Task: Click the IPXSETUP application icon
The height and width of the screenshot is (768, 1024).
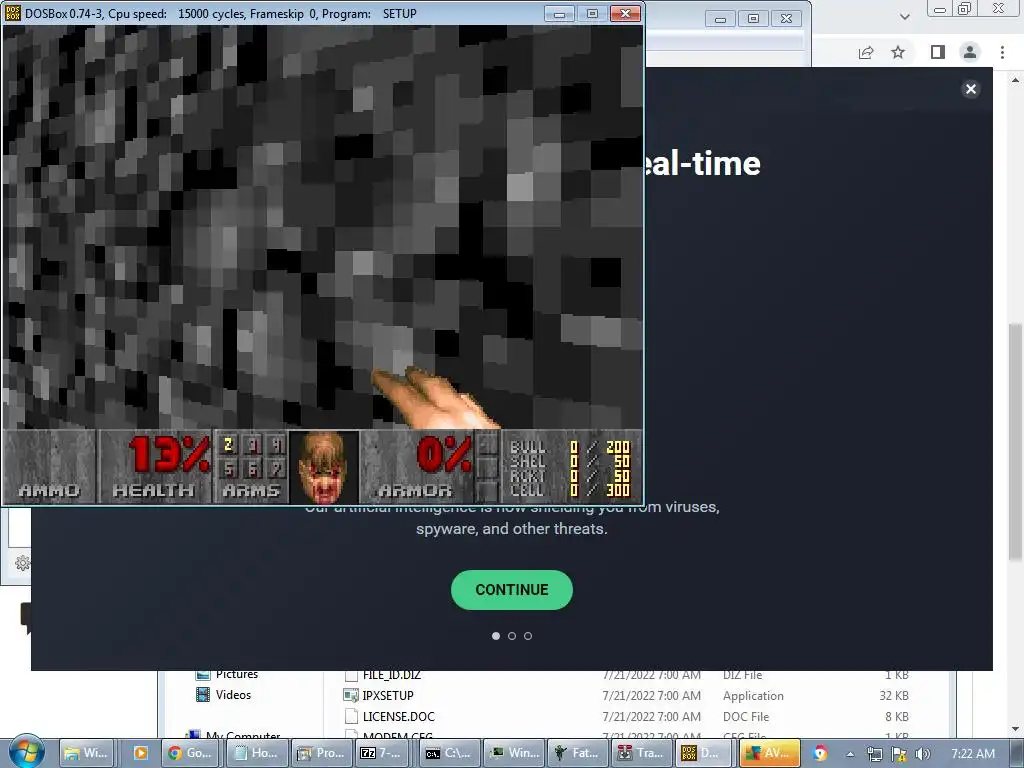Action: coord(351,696)
